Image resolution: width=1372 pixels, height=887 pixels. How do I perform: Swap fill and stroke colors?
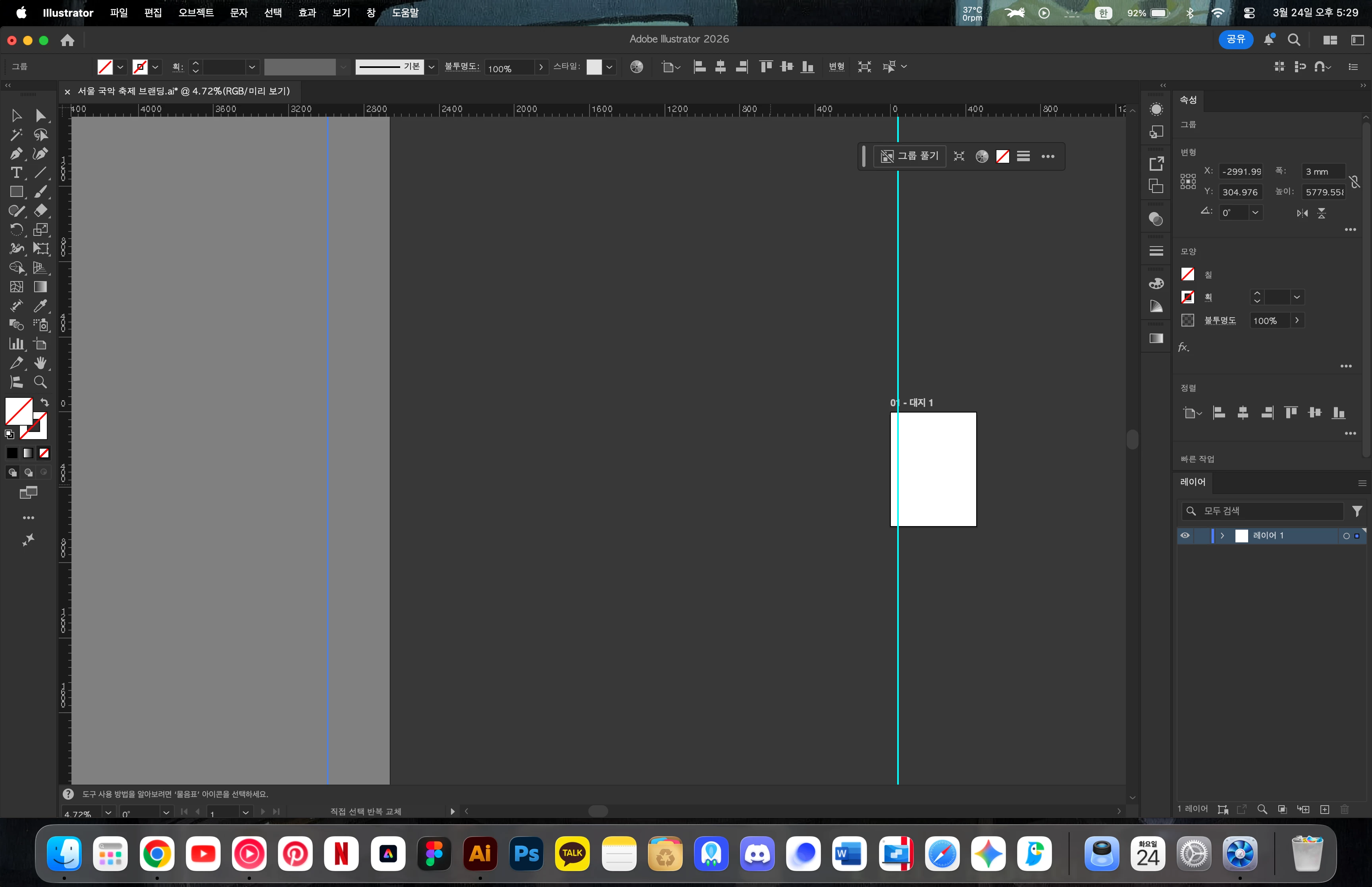[44, 403]
